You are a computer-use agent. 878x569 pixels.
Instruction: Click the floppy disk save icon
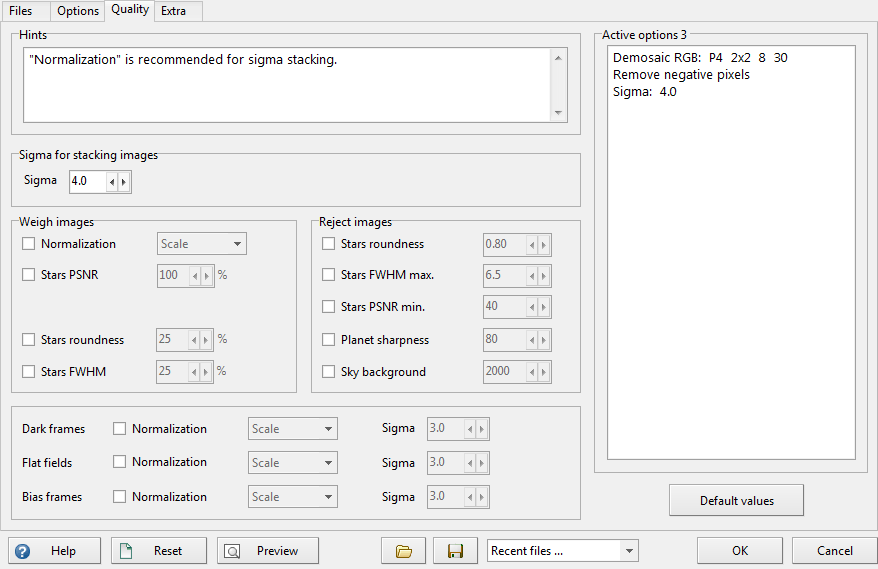[455, 551]
